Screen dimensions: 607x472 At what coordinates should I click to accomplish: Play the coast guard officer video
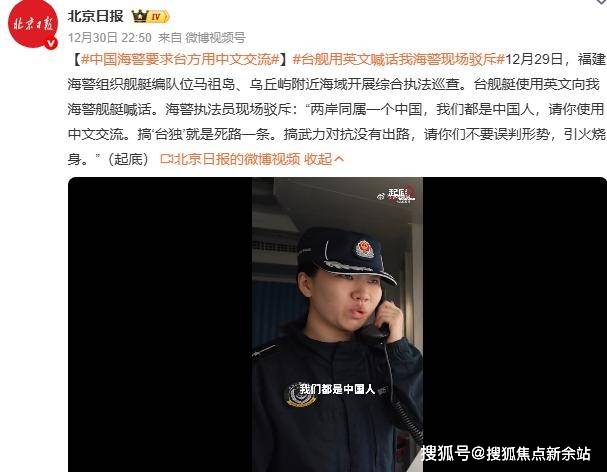pos(337,324)
